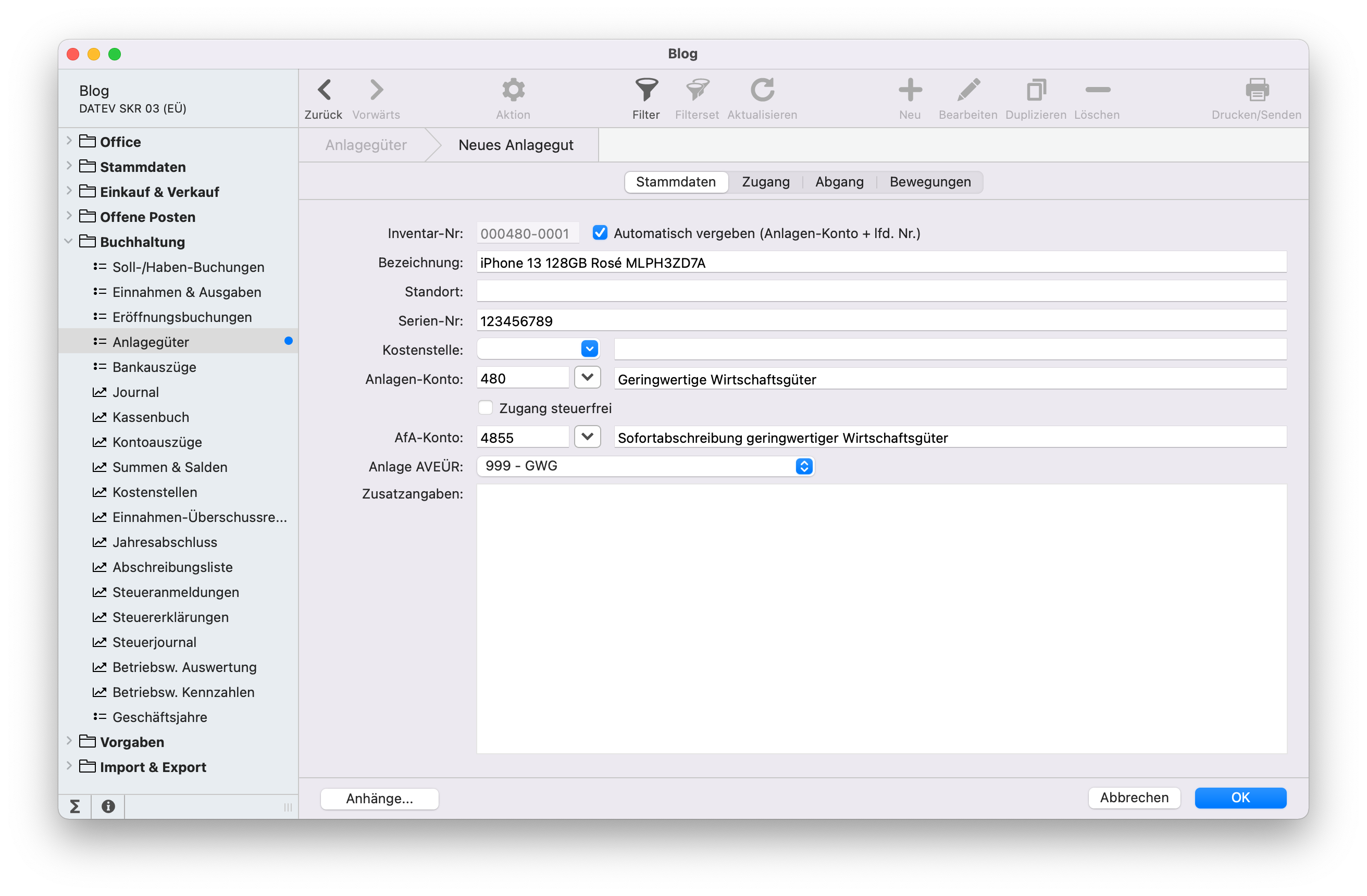Open Bankauszüge list in sidebar
The height and width of the screenshot is (896, 1367).
[154, 367]
